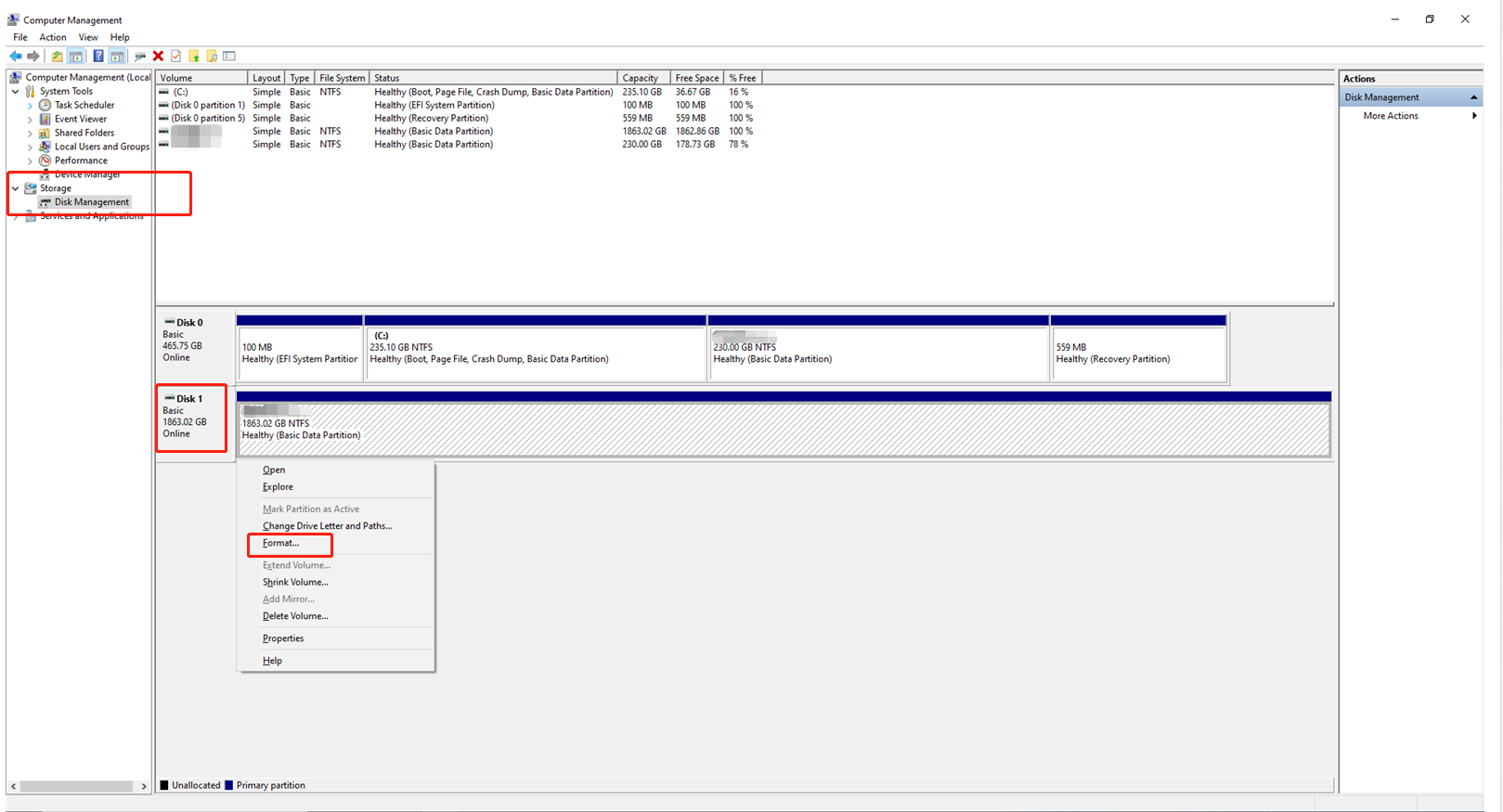Click the Up One Level folder icon
Viewport: 1503px width, 812px height.
click(x=58, y=57)
